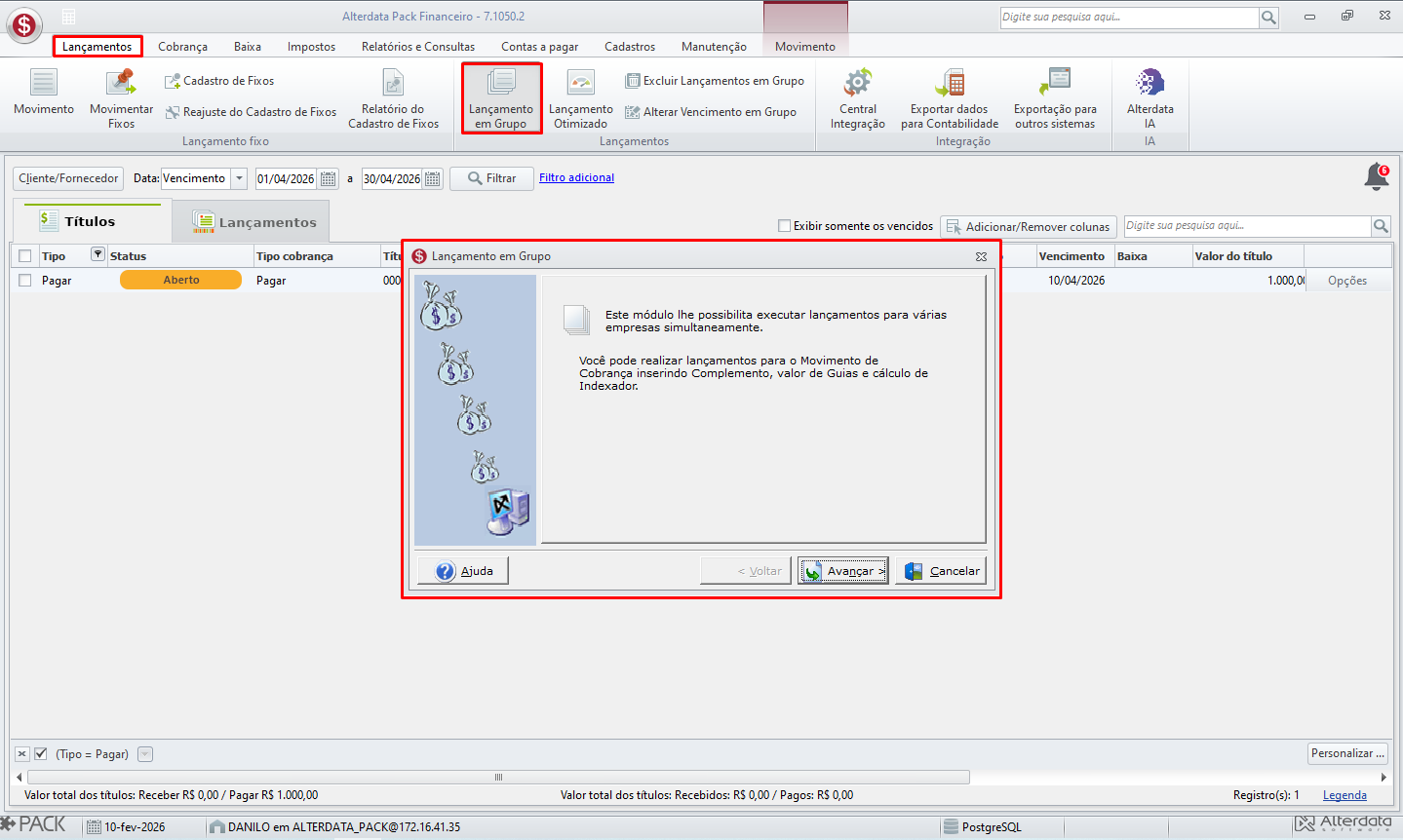Switch to the Lançamentos grid tab
Viewport: 1403px width, 840px height.
[x=252, y=222]
